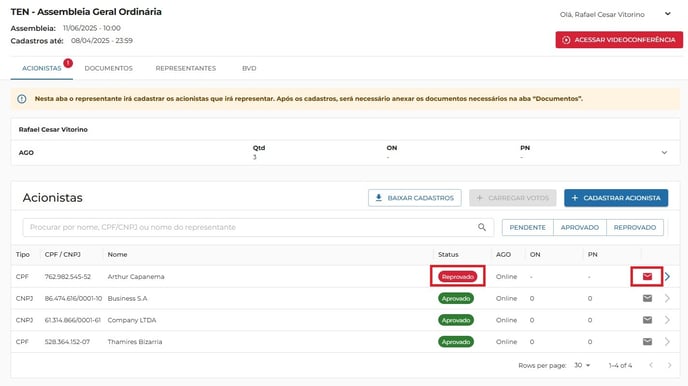Viewport: 688px width, 386px height.
Task: Click the CPF number 528.364.152-07
Action: click(67, 341)
